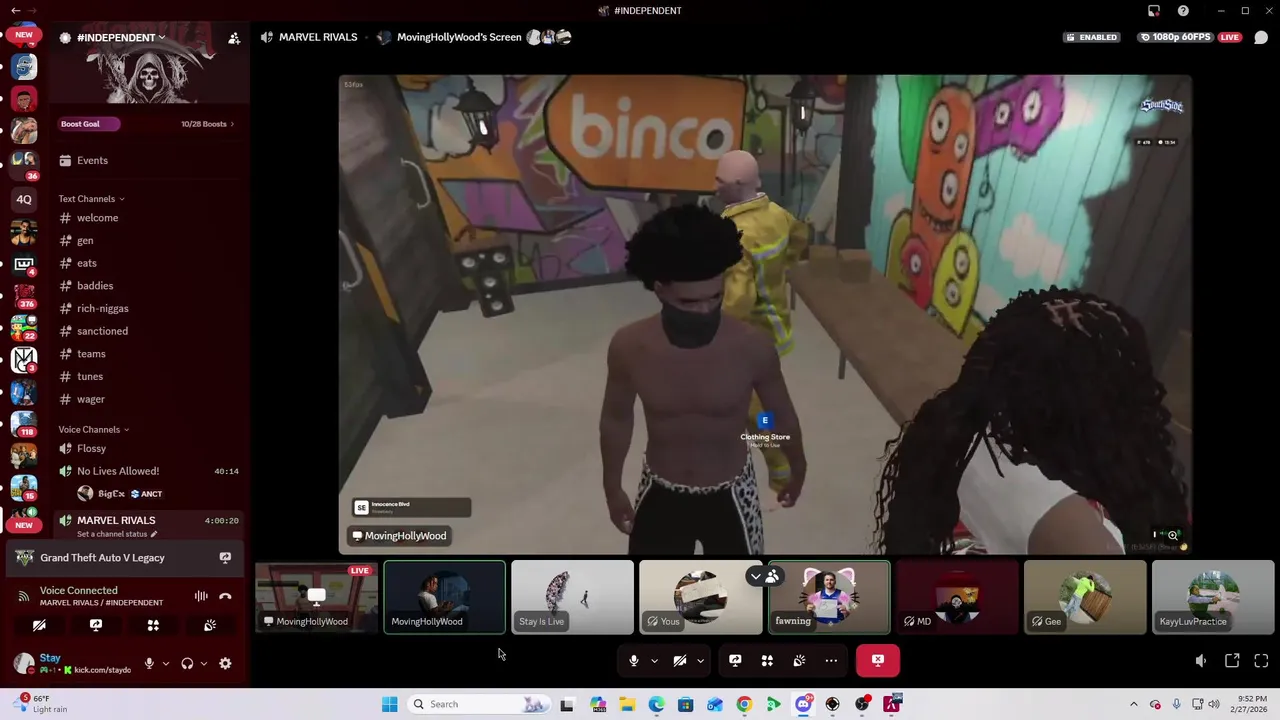Select the Gee participant tile
Image resolution: width=1280 pixels, height=720 pixels.
(x=1085, y=597)
